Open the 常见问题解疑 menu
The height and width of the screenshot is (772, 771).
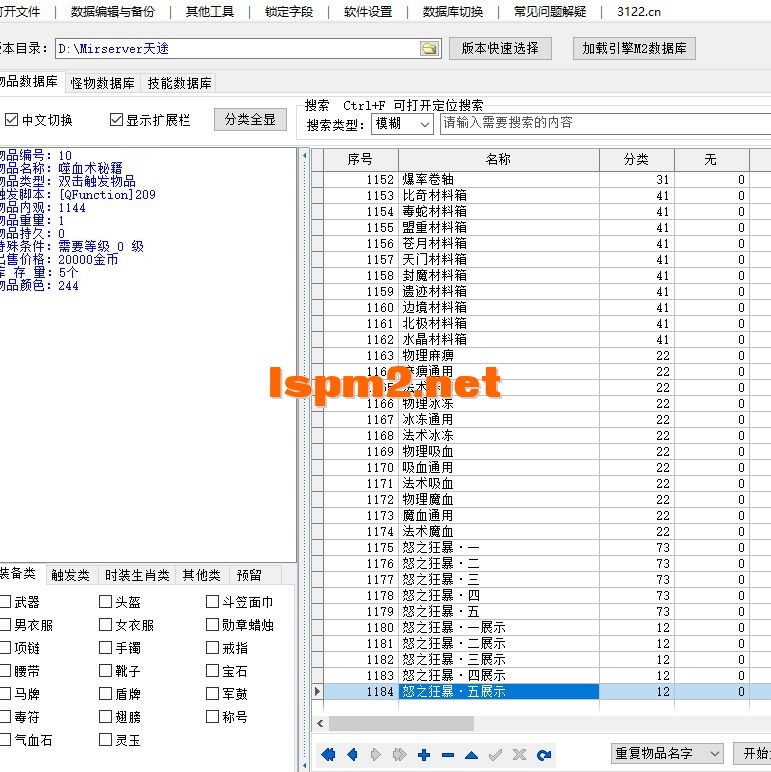pyautogui.click(x=550, y=11)
